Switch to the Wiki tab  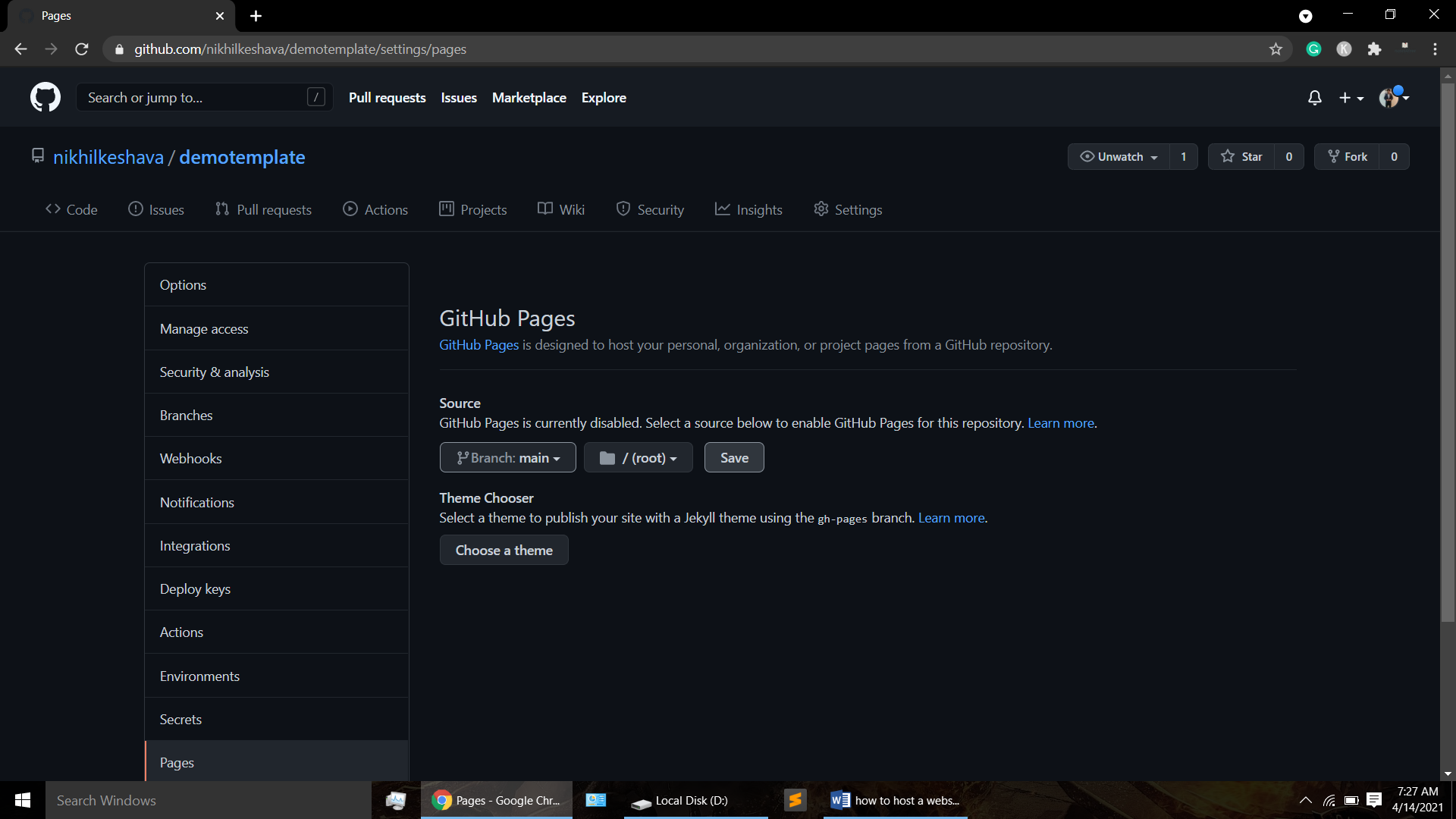561,209
